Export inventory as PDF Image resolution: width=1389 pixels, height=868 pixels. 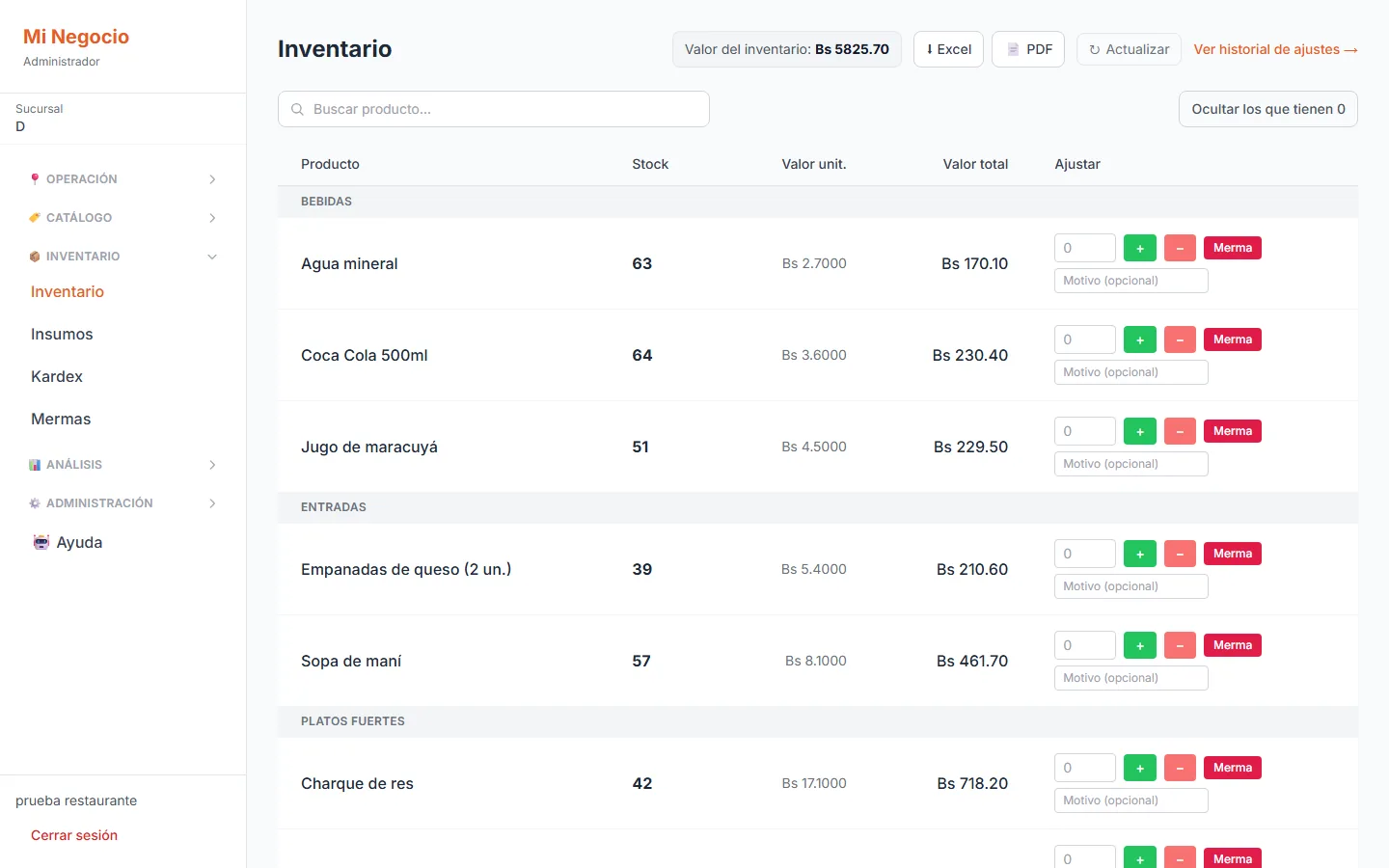pyautogui.click(x=1028, y=49)
